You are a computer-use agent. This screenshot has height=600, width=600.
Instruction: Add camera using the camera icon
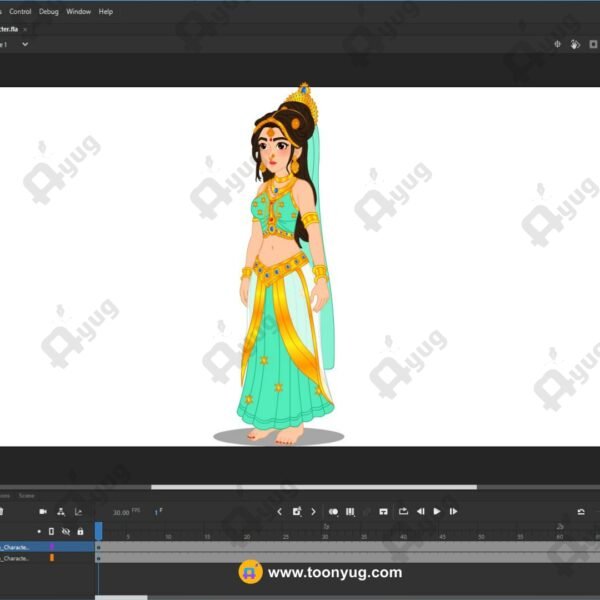43,512
